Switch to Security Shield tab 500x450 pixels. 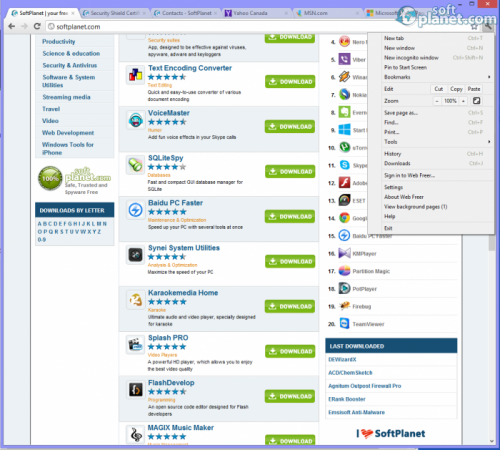point(114,13)
